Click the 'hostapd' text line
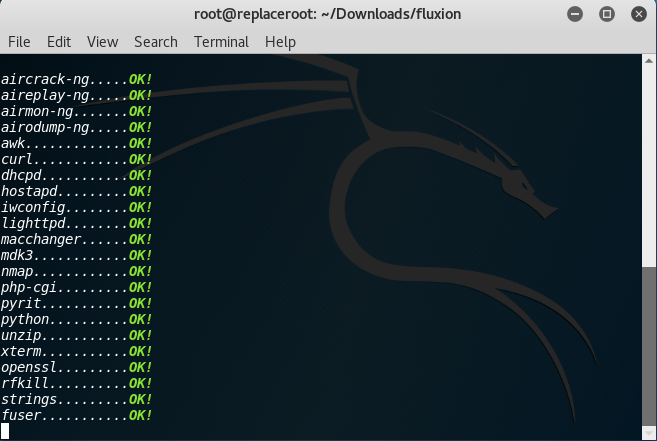 click(x=76, y=191)
